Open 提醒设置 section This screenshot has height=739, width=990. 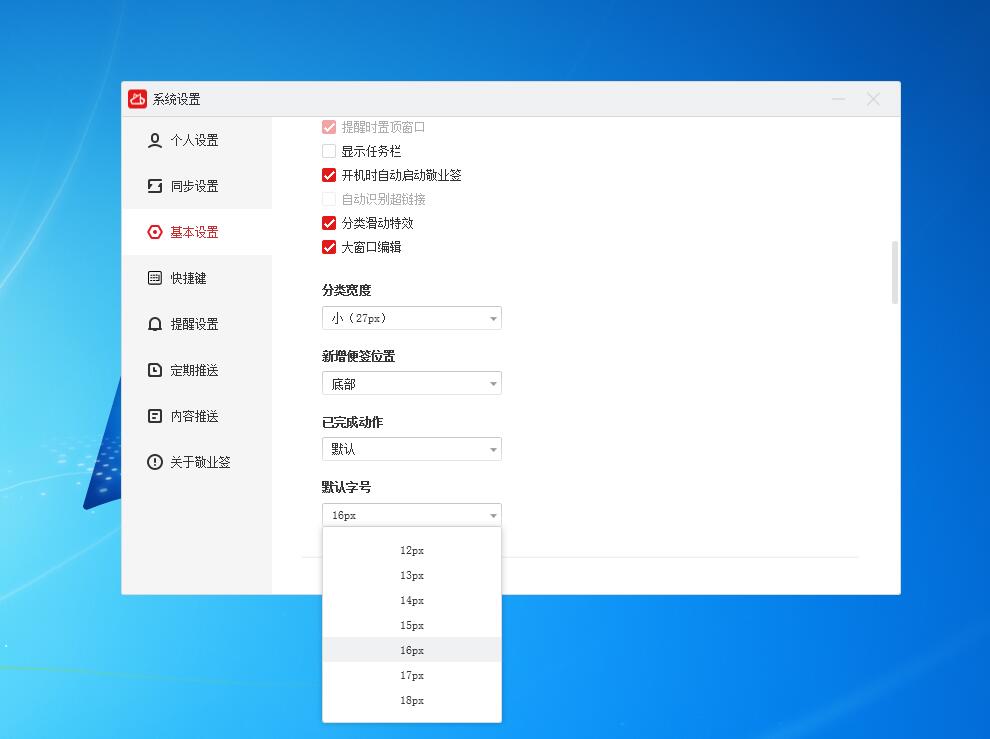coord(196,324)
